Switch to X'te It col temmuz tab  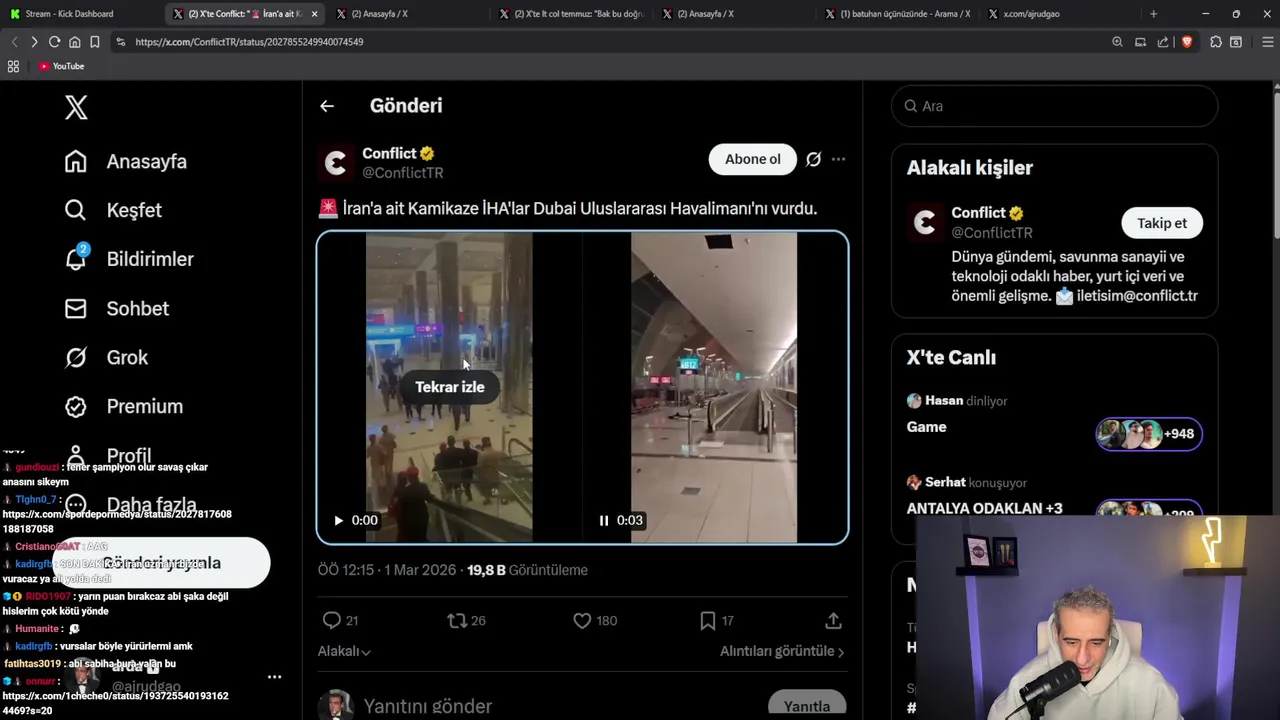[570, 14]
